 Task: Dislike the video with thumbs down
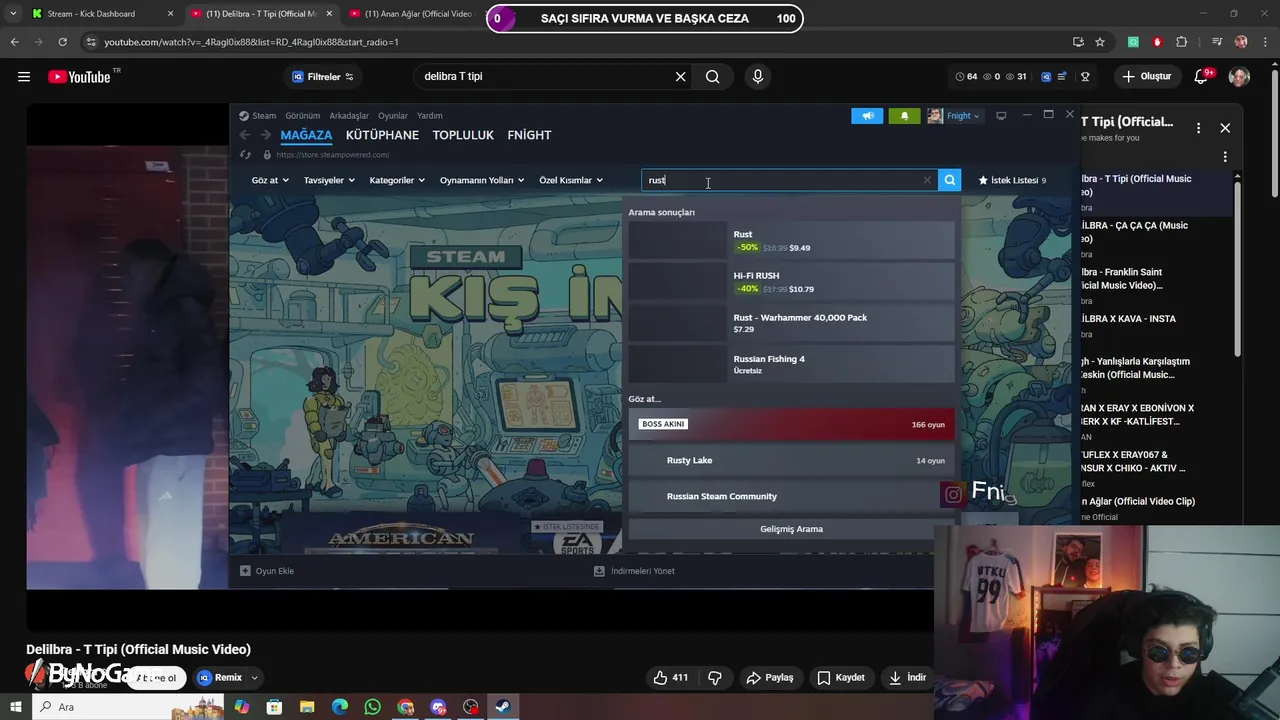pyautogui.click(x=715, y=678)
